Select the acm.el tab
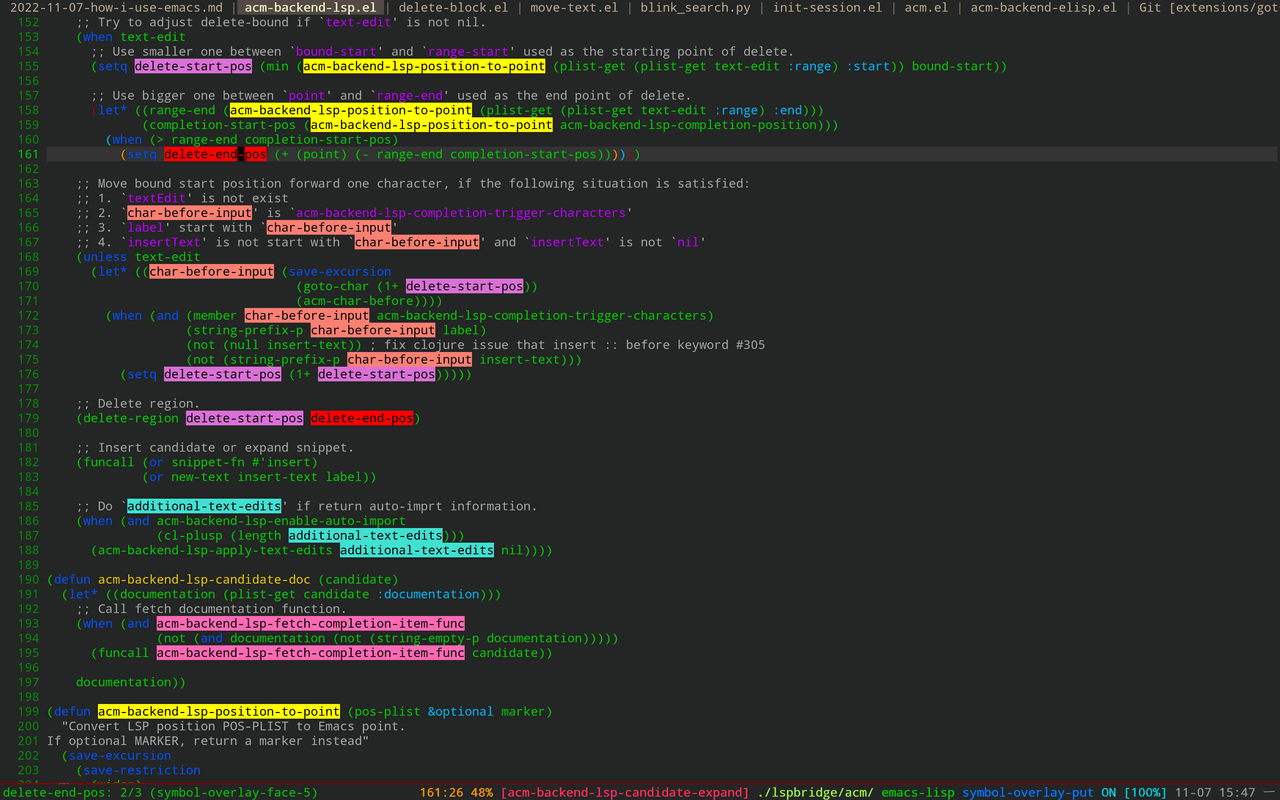Screen dimensions: 1280x800 [927, 8]
